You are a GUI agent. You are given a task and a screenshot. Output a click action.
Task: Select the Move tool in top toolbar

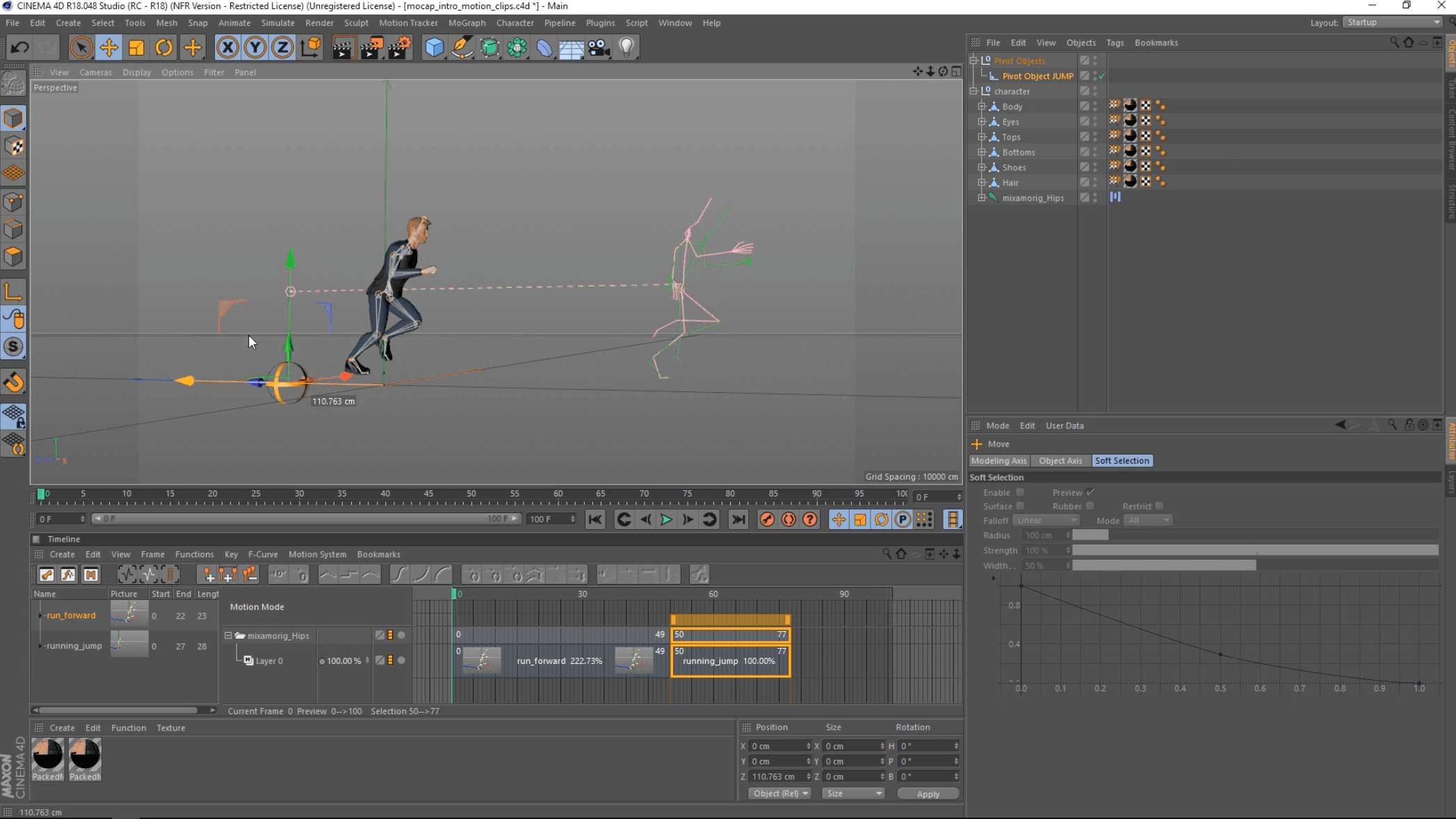(108, 47)
